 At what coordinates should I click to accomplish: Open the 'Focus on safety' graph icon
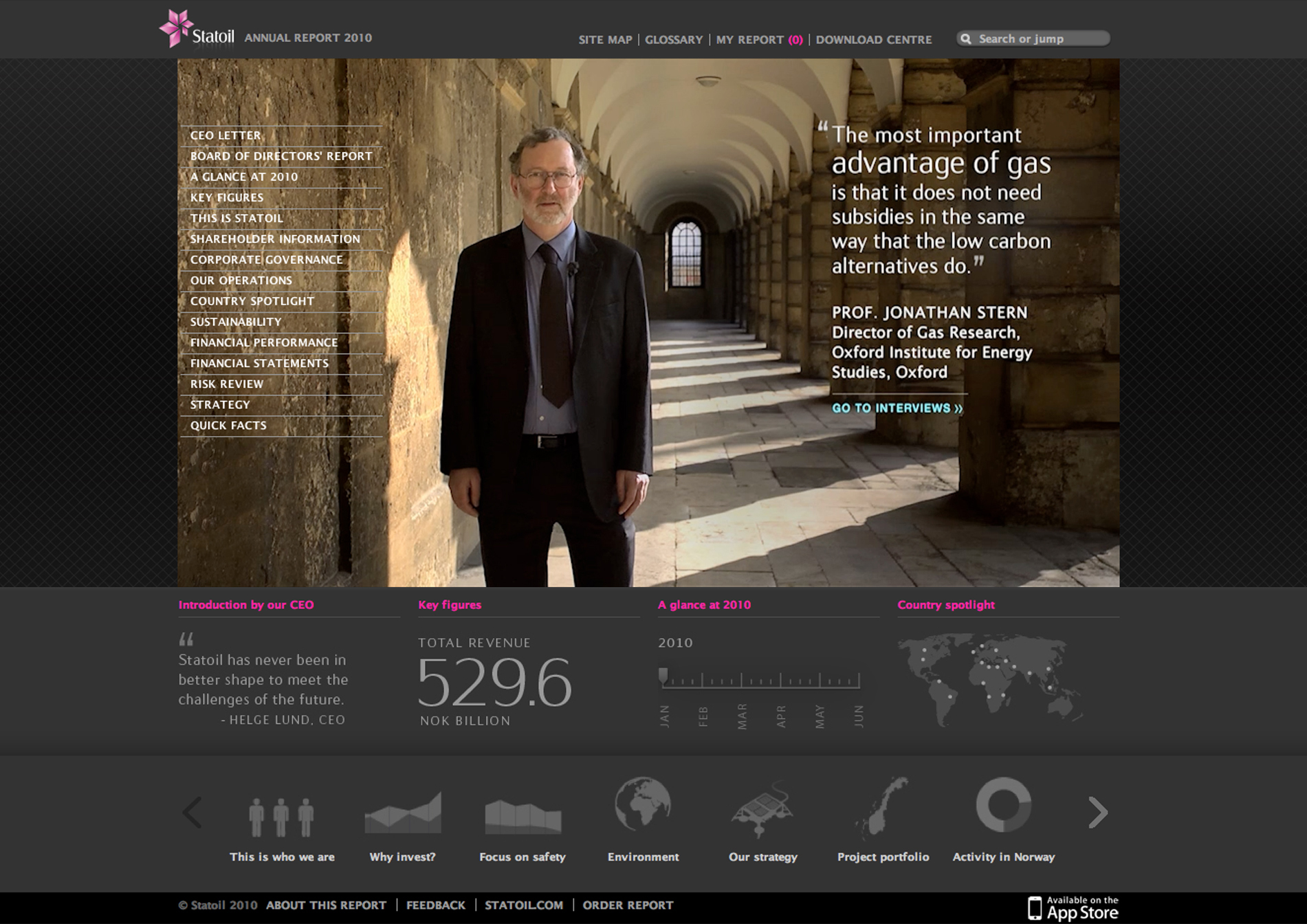click(523, 816)
